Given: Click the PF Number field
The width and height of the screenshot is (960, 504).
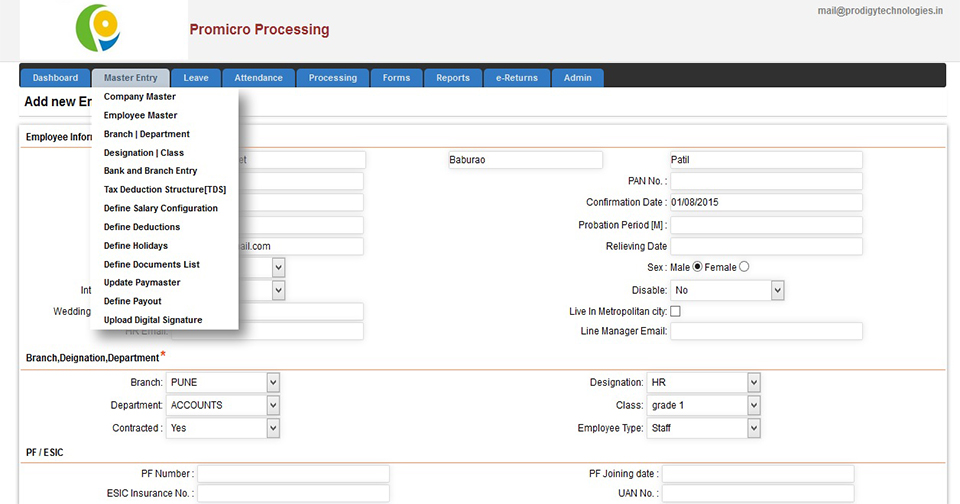Looking at the screenshot, I should pyautogui.click(x=293, y=474).
